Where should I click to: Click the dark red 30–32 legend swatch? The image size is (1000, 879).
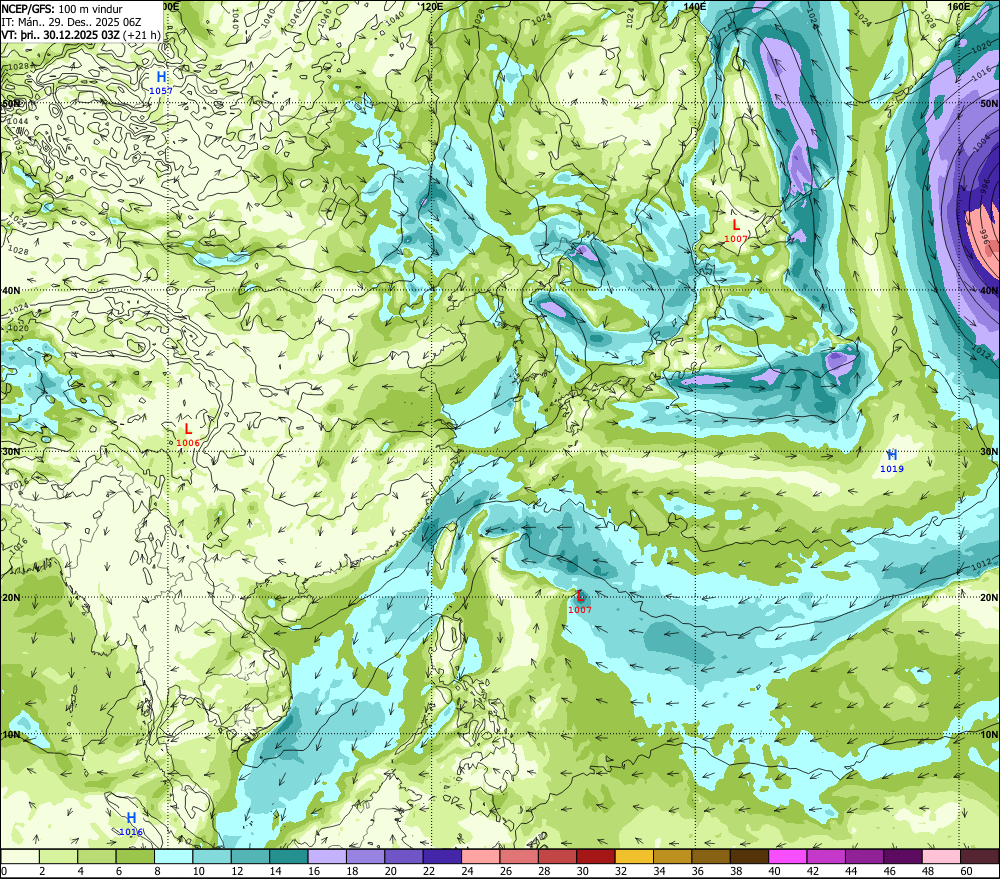(596, 856)
